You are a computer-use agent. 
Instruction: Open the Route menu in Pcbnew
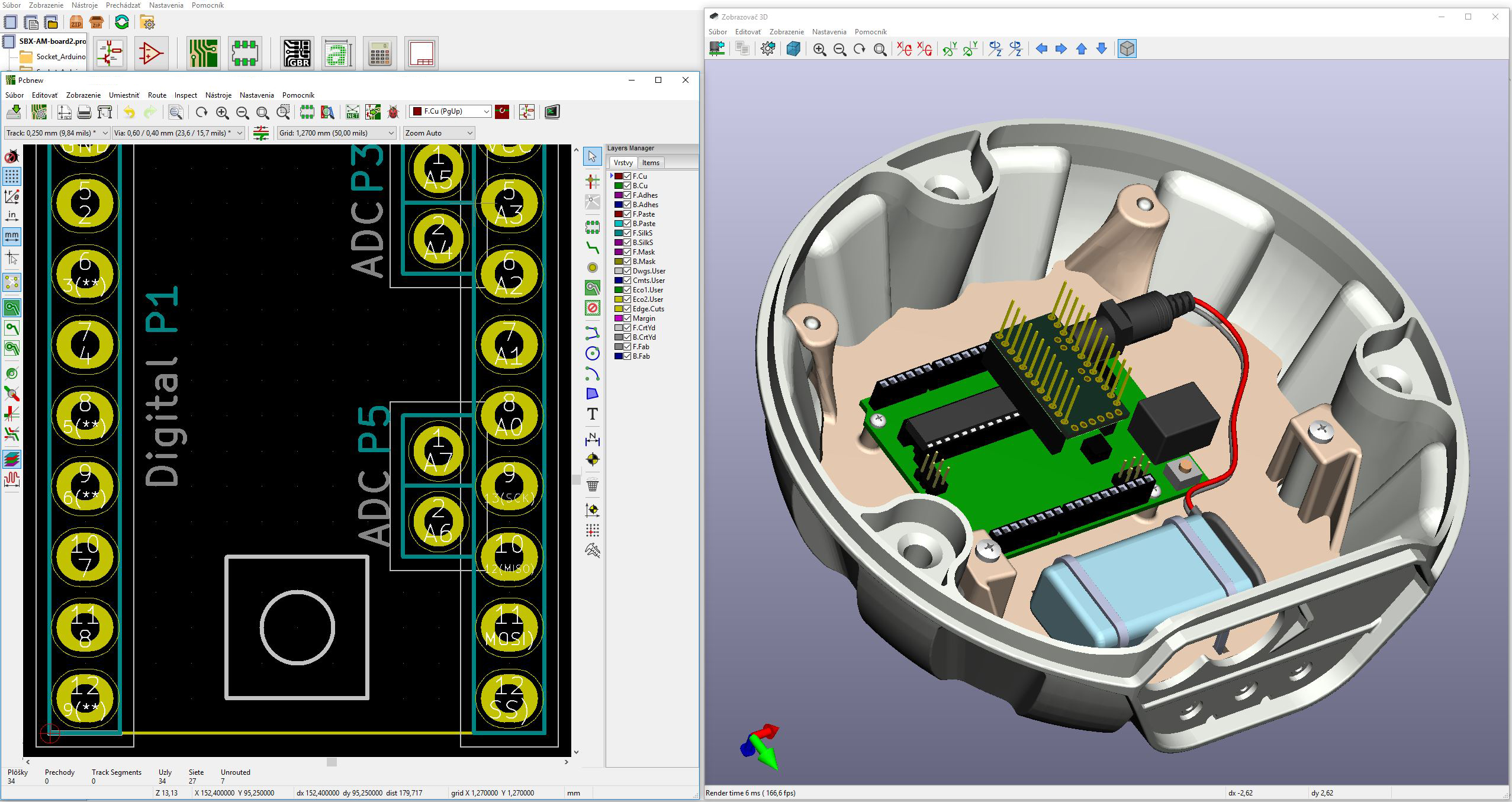(157, 95)
